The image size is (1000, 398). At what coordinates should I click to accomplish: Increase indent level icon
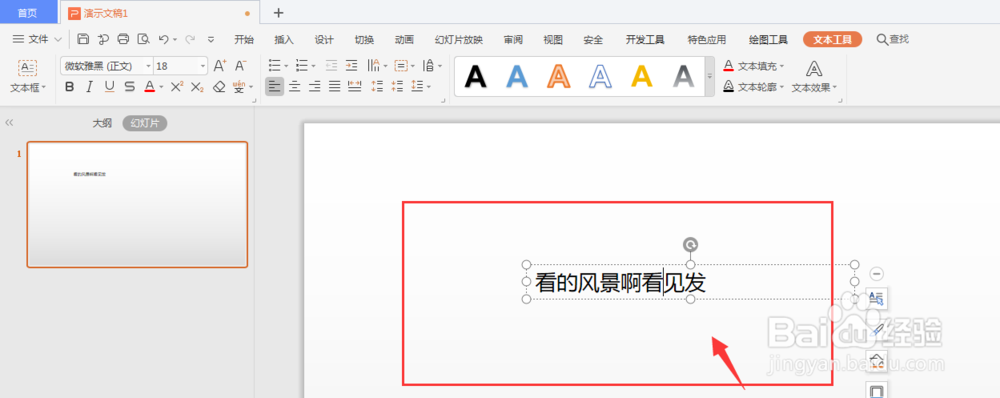pos(351,66)
